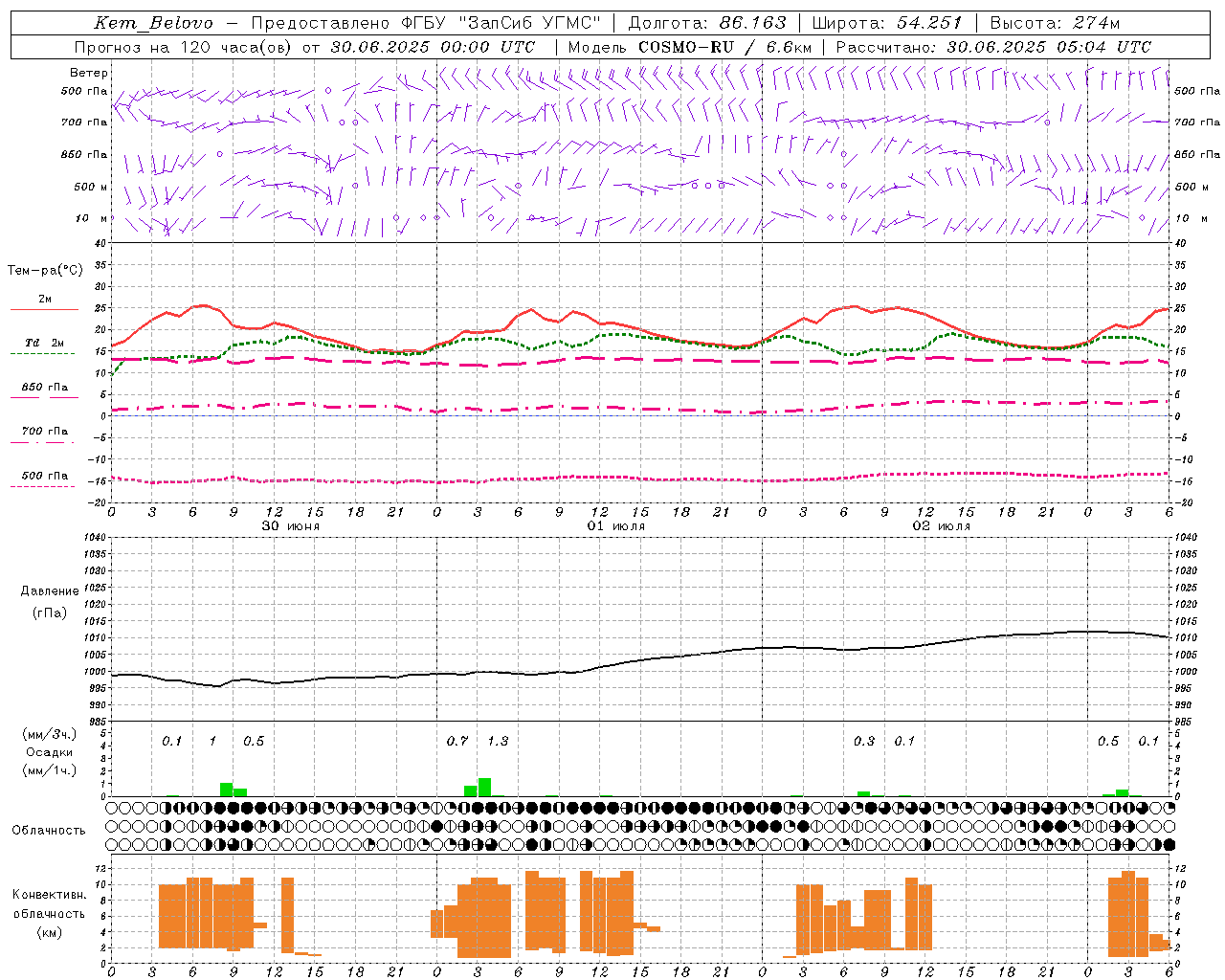The height and width of the screenshot is (980, 1225).
Task: Click the (мм/1ч.) unit label
Action: (x=50, y=770)
